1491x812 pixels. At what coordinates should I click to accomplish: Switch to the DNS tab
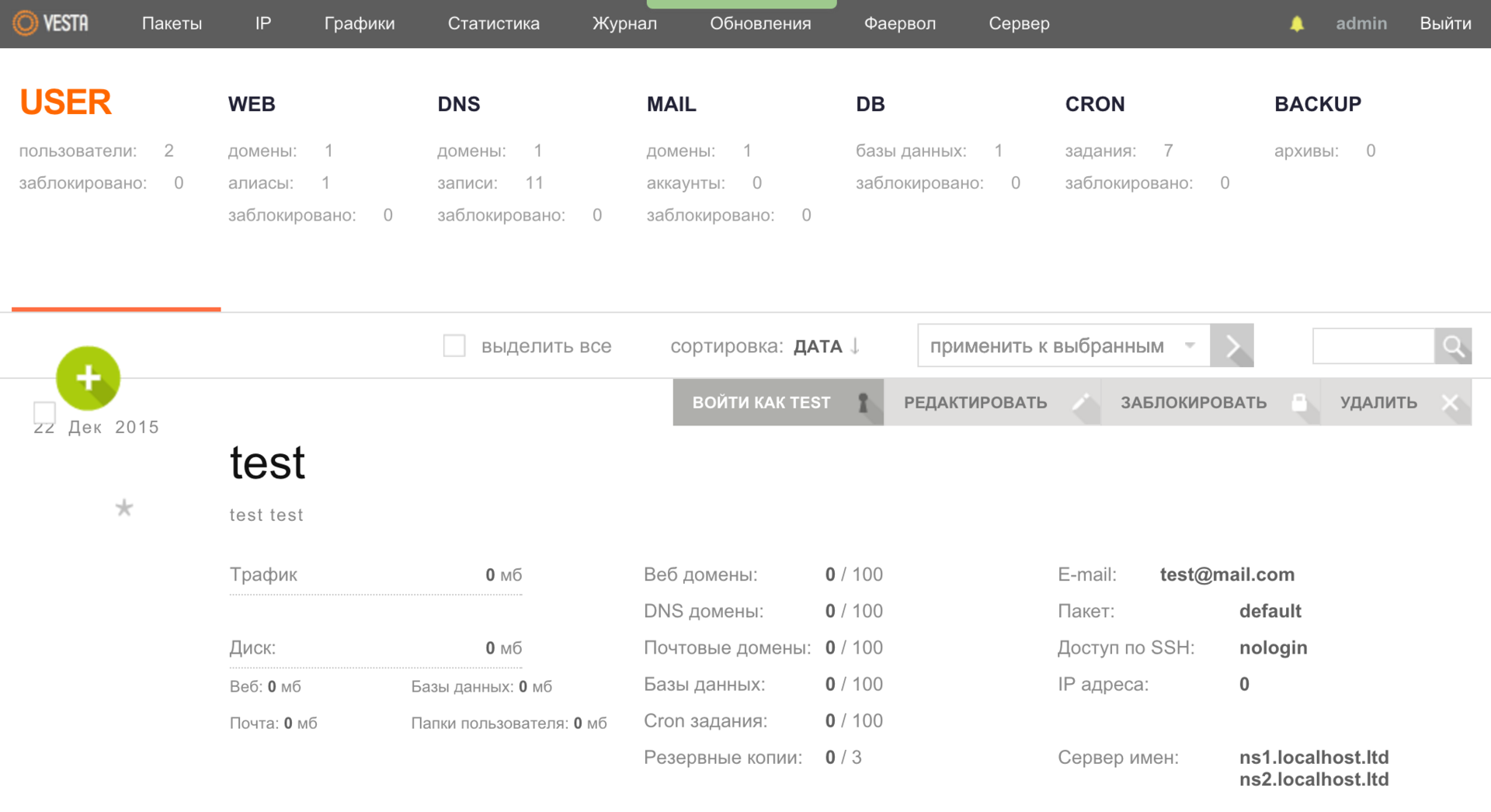(x=459, y=104)
